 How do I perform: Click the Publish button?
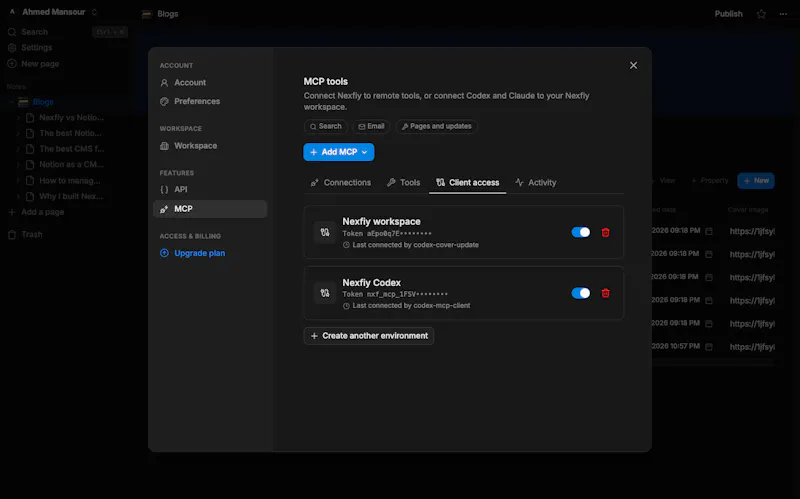[728, 14]
